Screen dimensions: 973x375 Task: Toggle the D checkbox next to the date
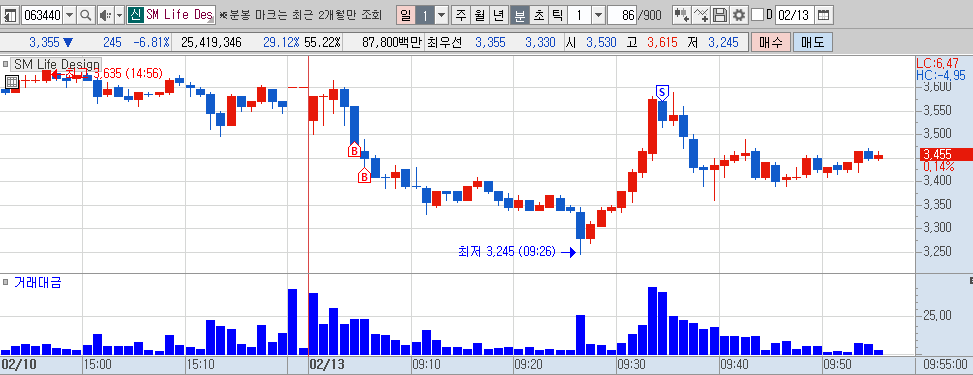point(757,14)
